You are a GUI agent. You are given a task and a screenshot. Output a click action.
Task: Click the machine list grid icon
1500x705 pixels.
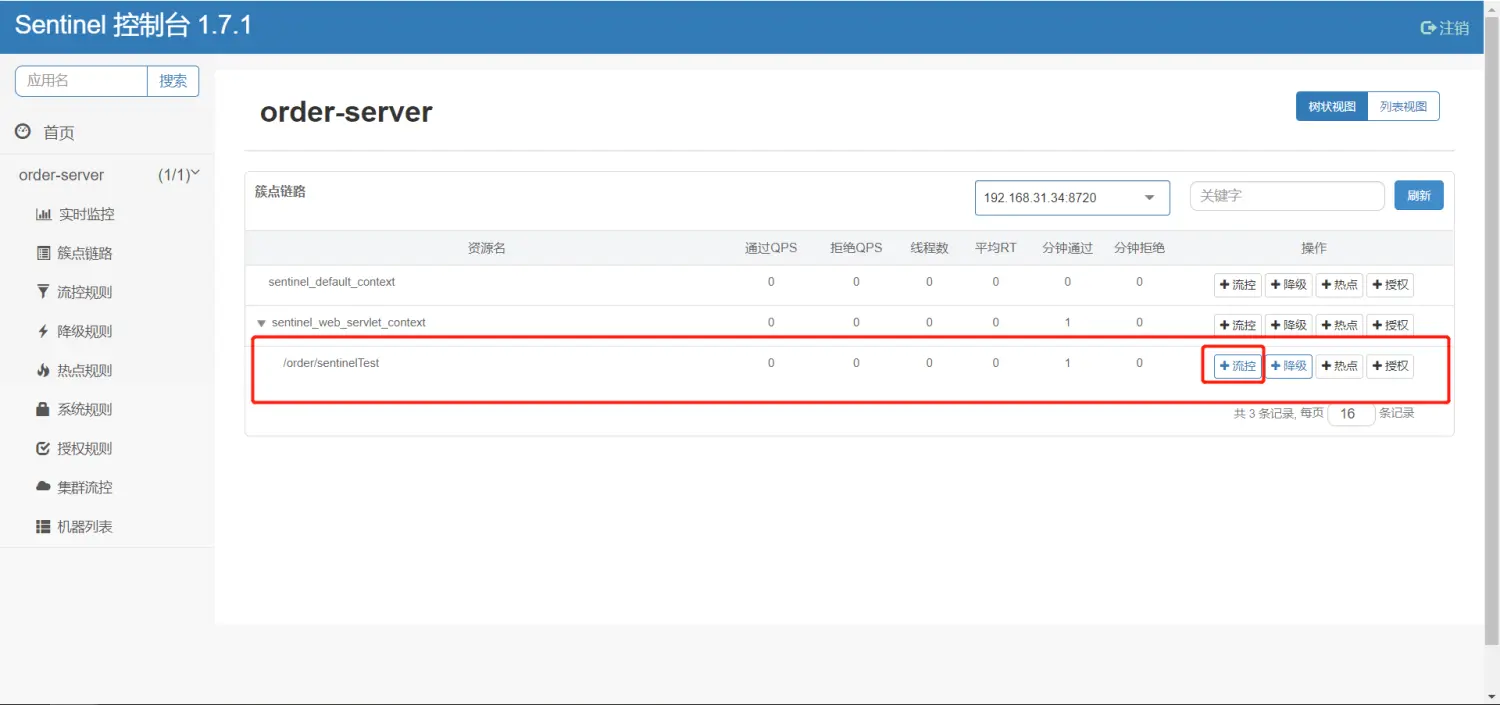pos(43,527)
